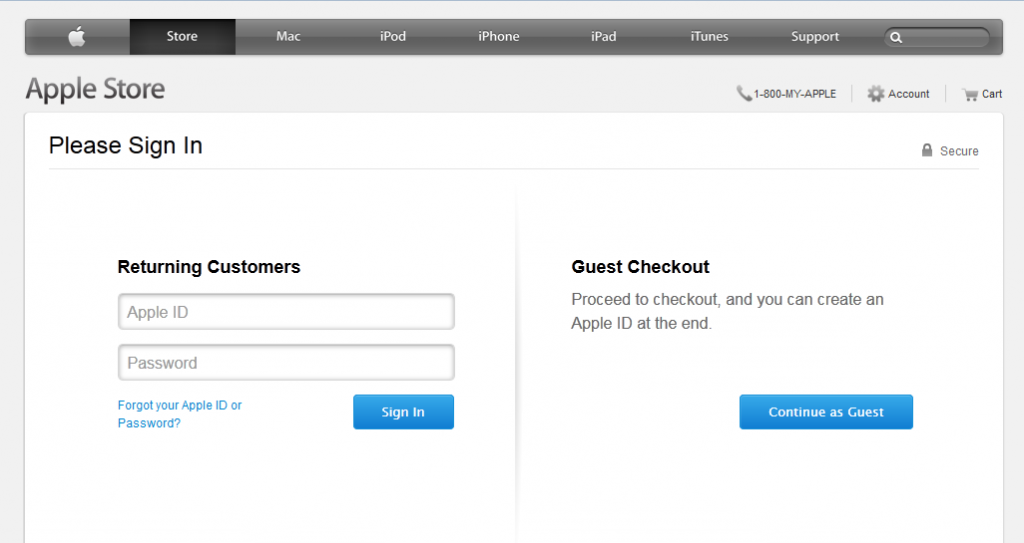Click the Sign In button

tap(404, 412)
